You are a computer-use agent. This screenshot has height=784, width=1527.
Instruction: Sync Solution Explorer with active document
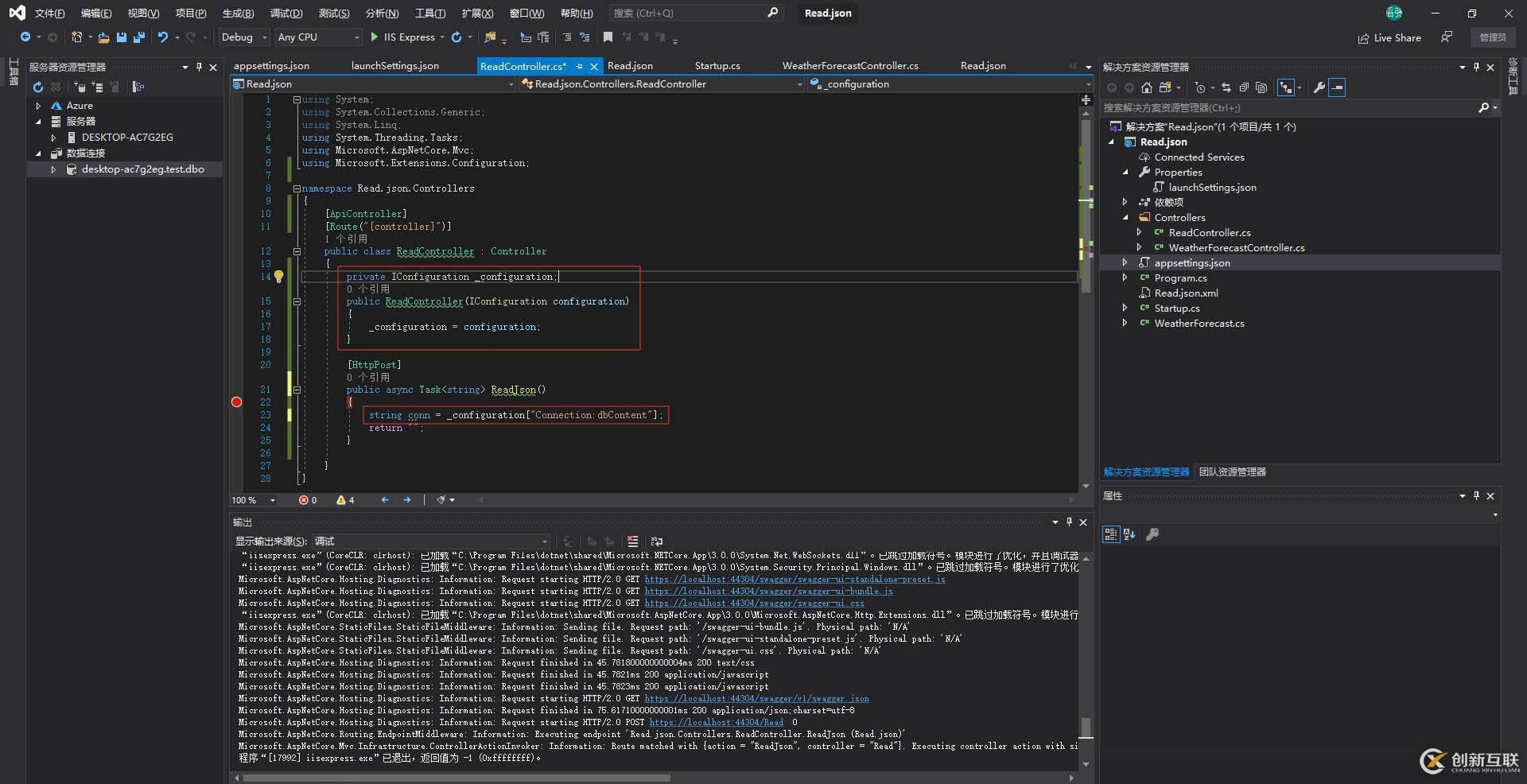point(1227,87)
